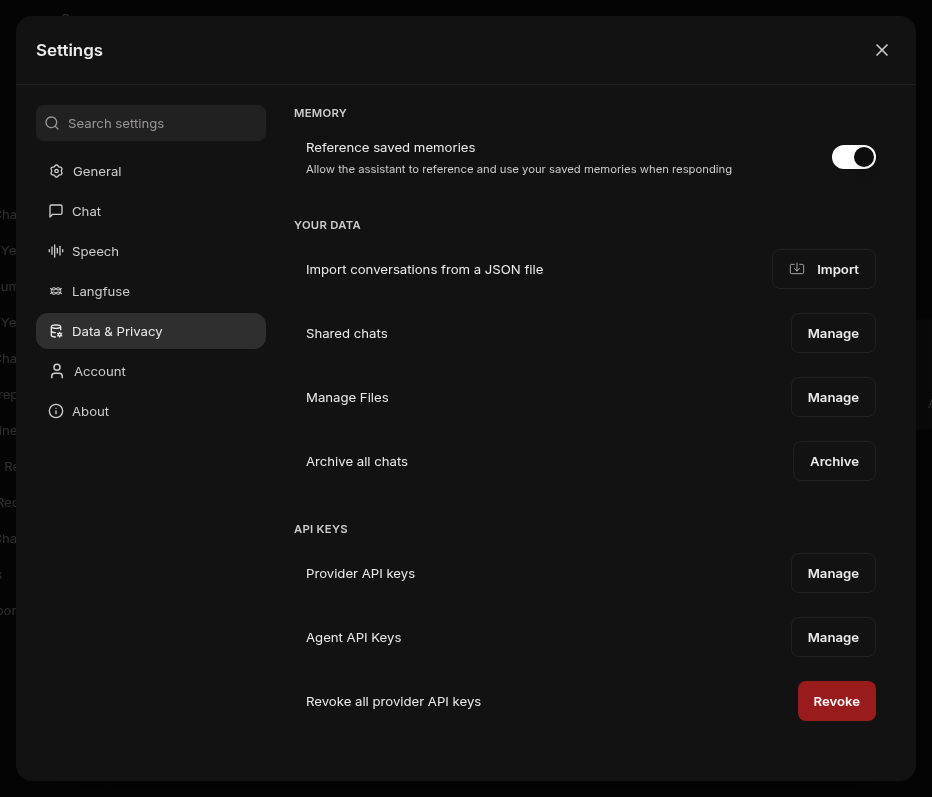
Task: Click the MEMORY section heading
Action: point(320,113)
